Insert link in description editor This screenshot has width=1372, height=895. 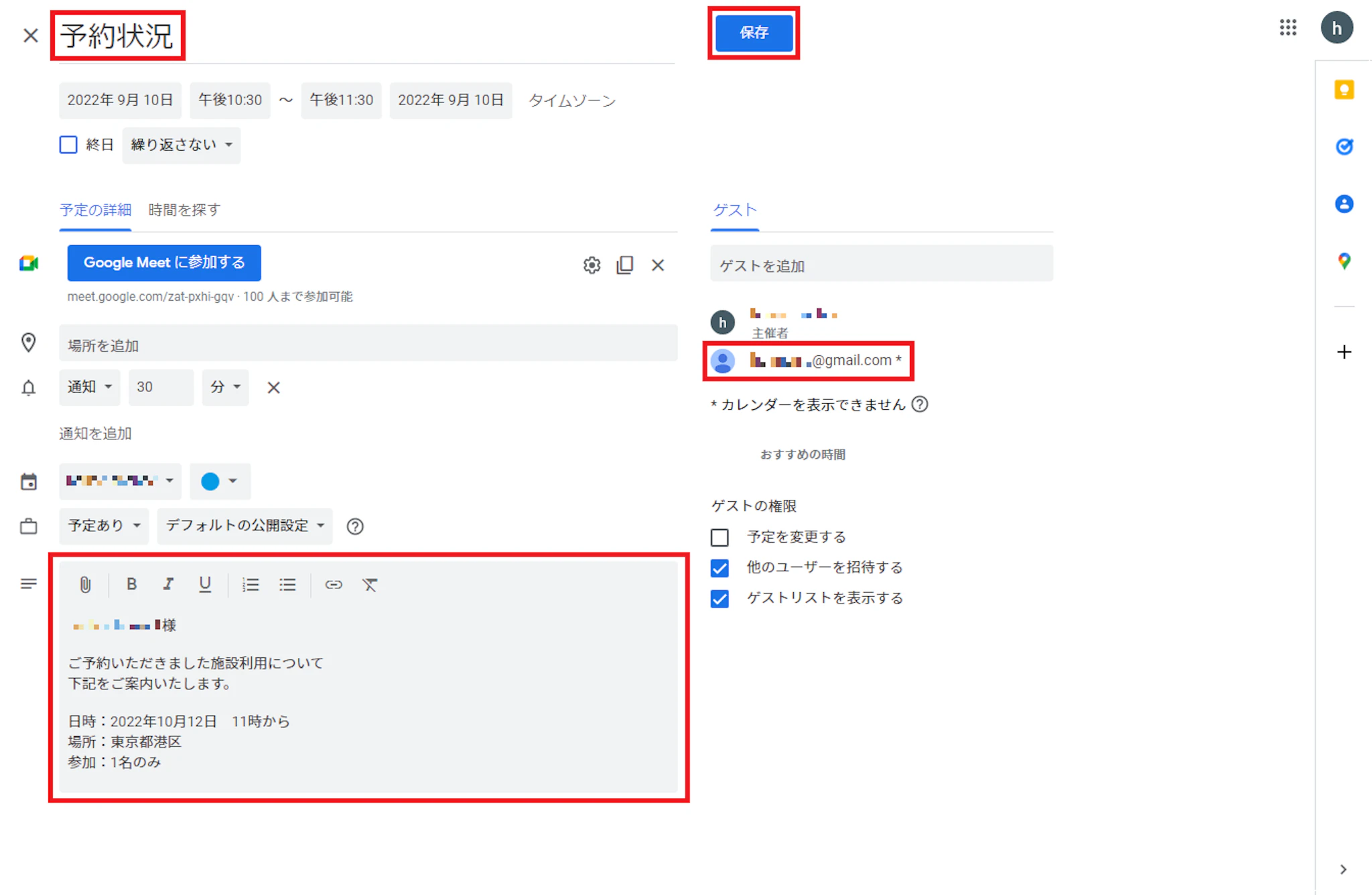pyautogui.click(x=333, y=585)
